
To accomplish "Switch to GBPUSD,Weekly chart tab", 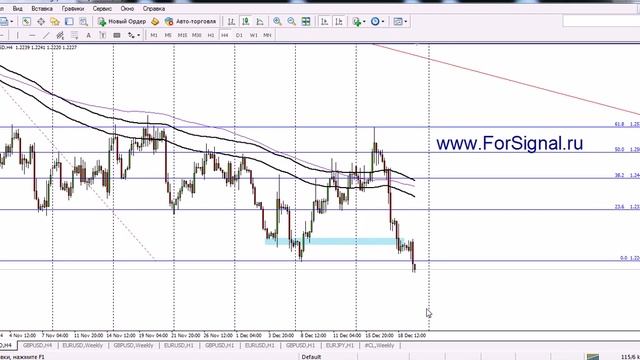I will [x=133, y=346].
